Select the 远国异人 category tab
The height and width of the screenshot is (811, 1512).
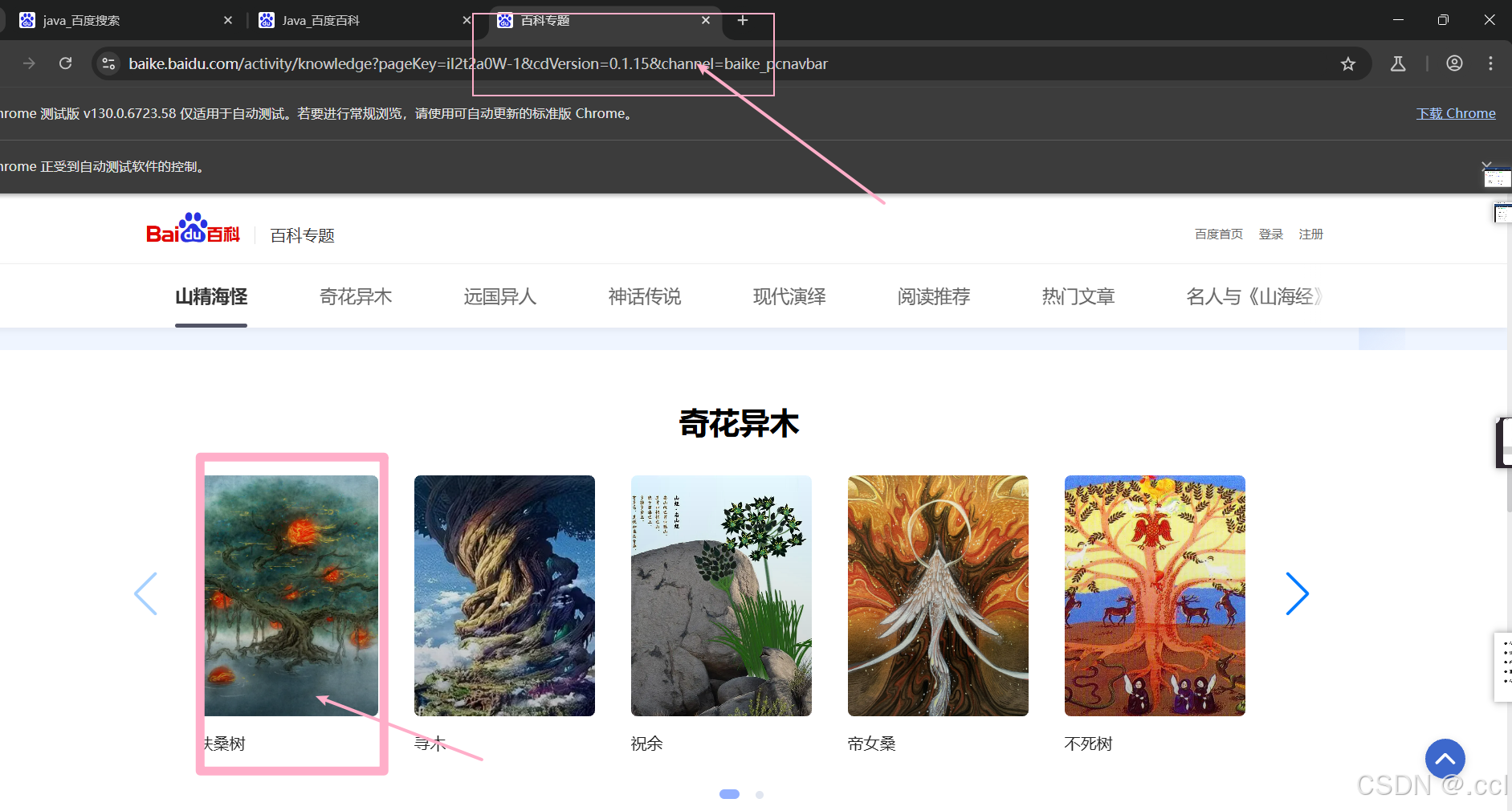pos(500,297)
